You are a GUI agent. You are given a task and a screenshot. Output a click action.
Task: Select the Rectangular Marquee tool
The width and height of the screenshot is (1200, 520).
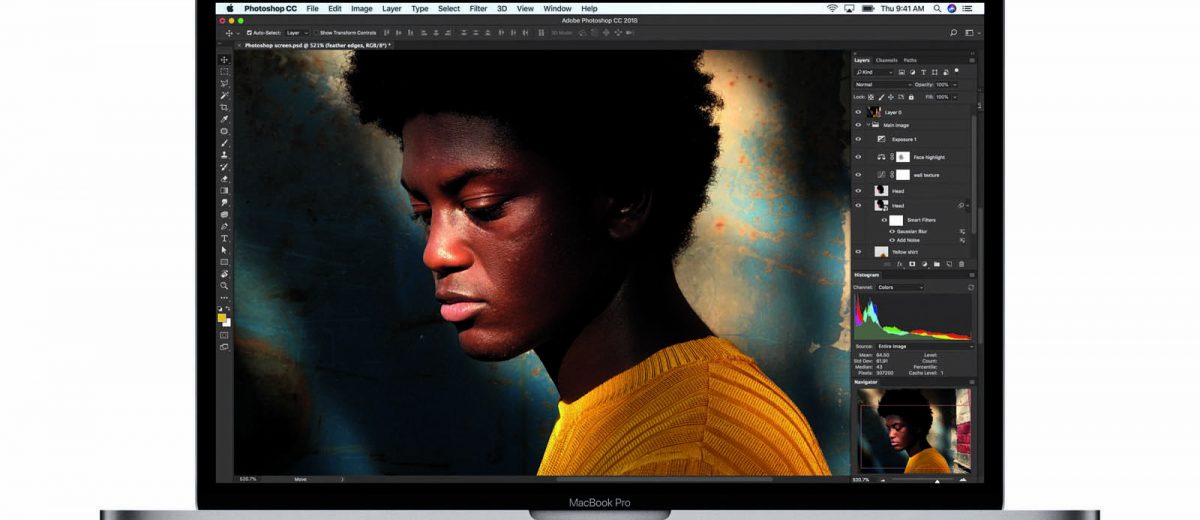[x=224, y=72]
